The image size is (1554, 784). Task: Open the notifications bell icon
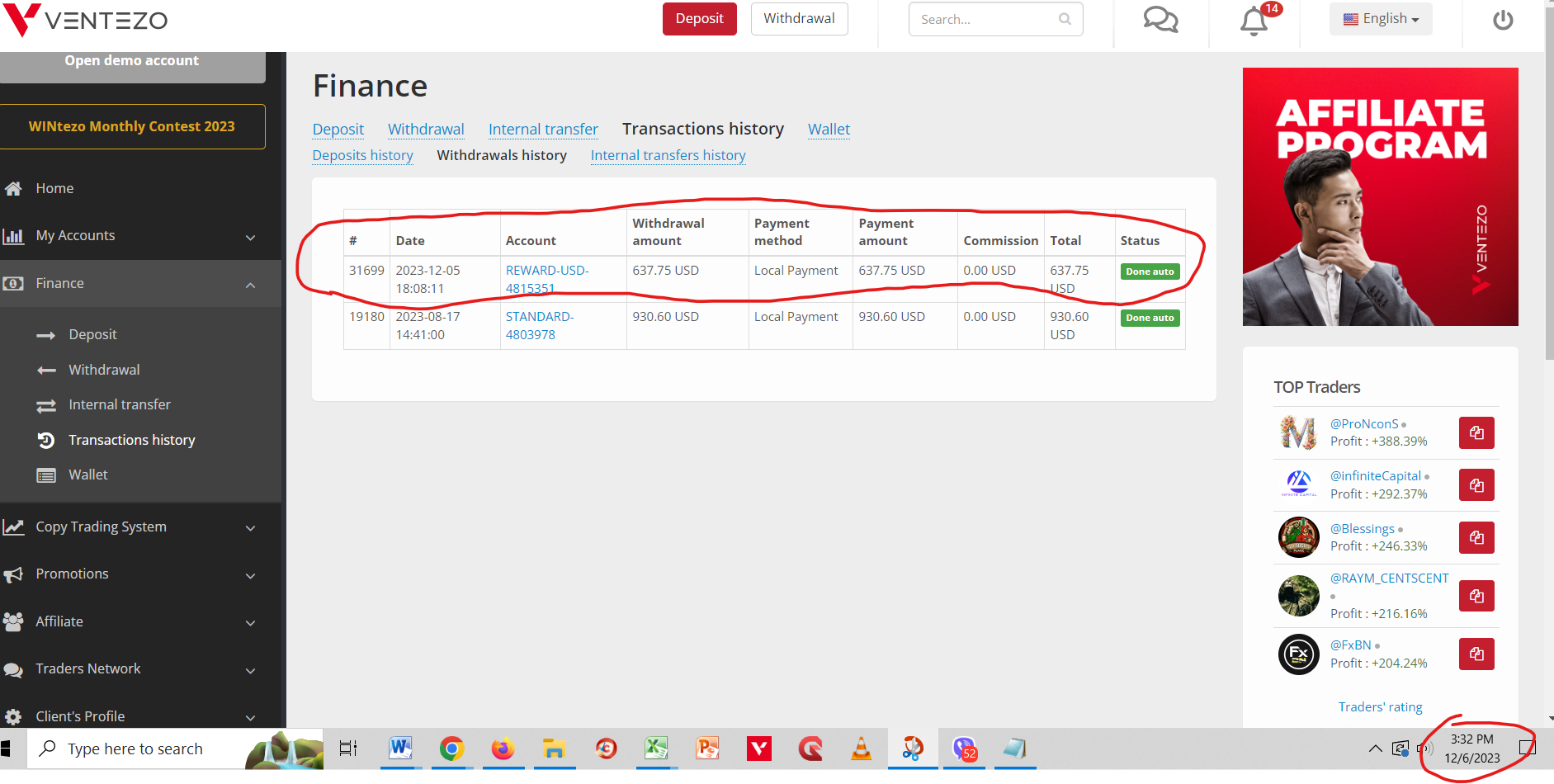click(1254, 21)
